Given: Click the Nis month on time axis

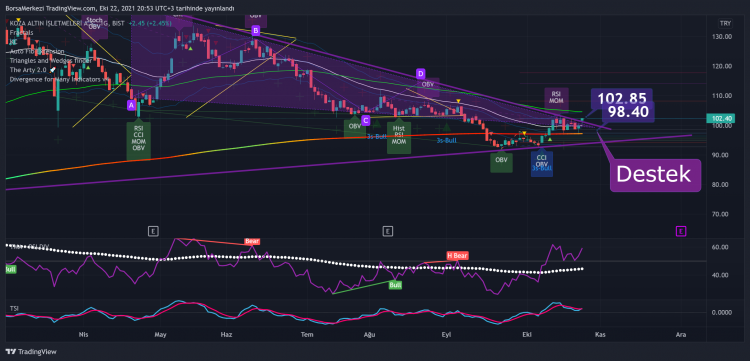Looking at the screenshot, I should point(84,335).
